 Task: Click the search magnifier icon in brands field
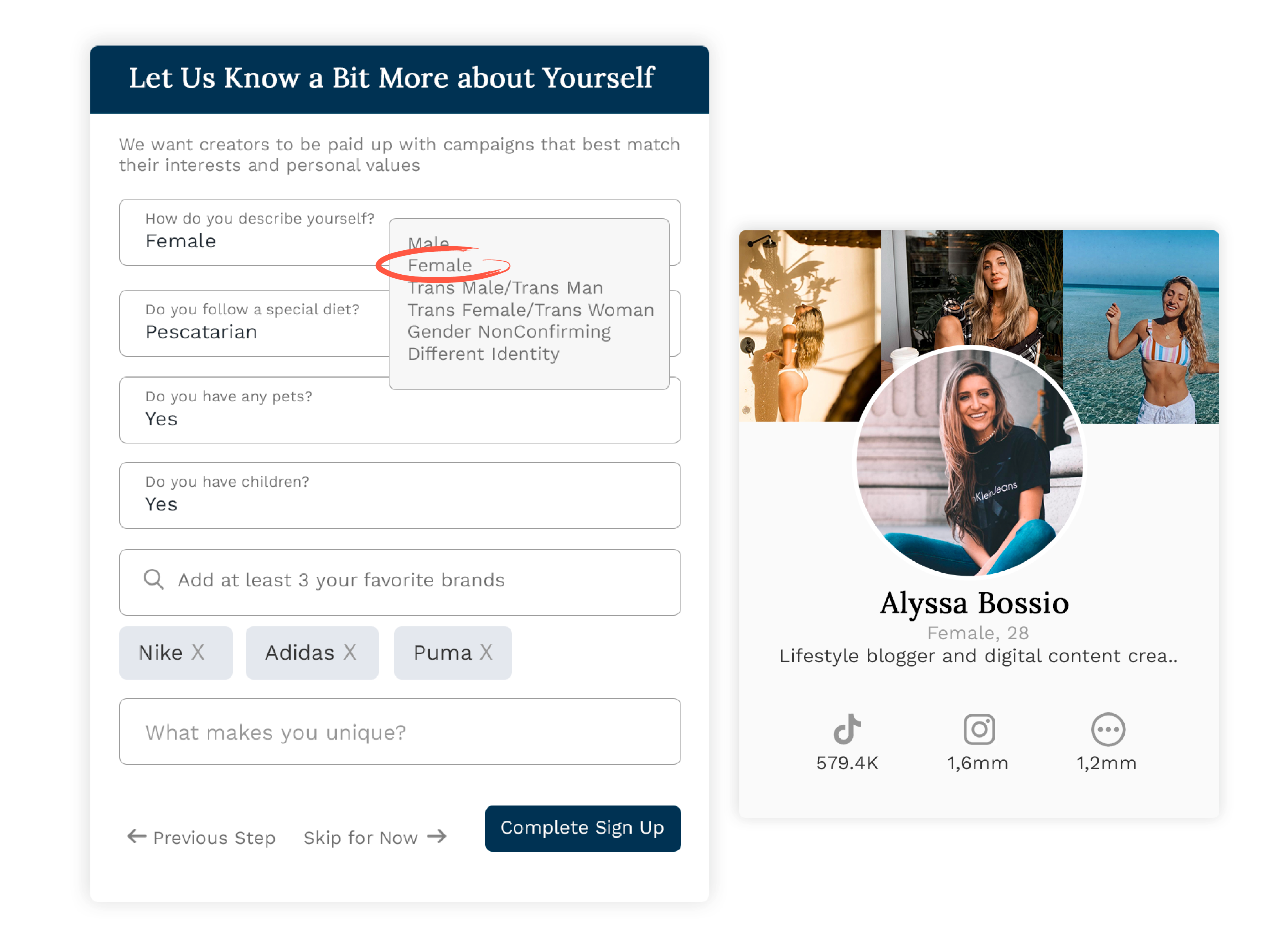pos(153,579)
